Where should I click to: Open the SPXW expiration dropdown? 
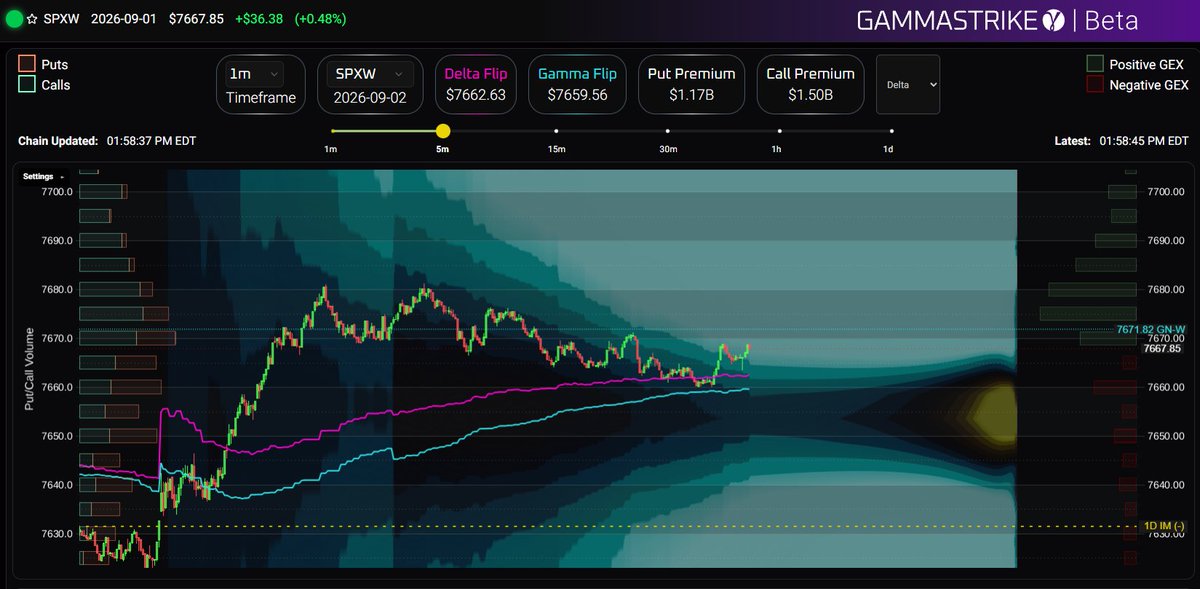(370, 73)
